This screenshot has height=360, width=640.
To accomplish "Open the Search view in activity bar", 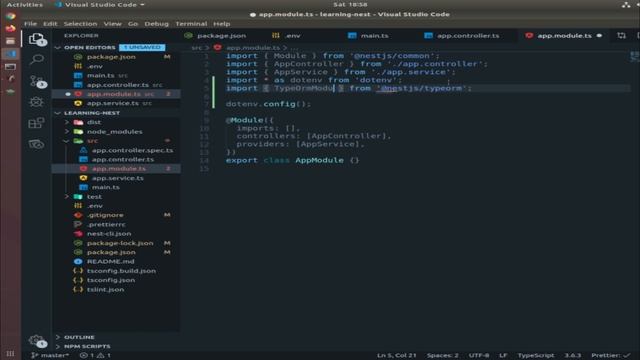I will tap(37, 60).
